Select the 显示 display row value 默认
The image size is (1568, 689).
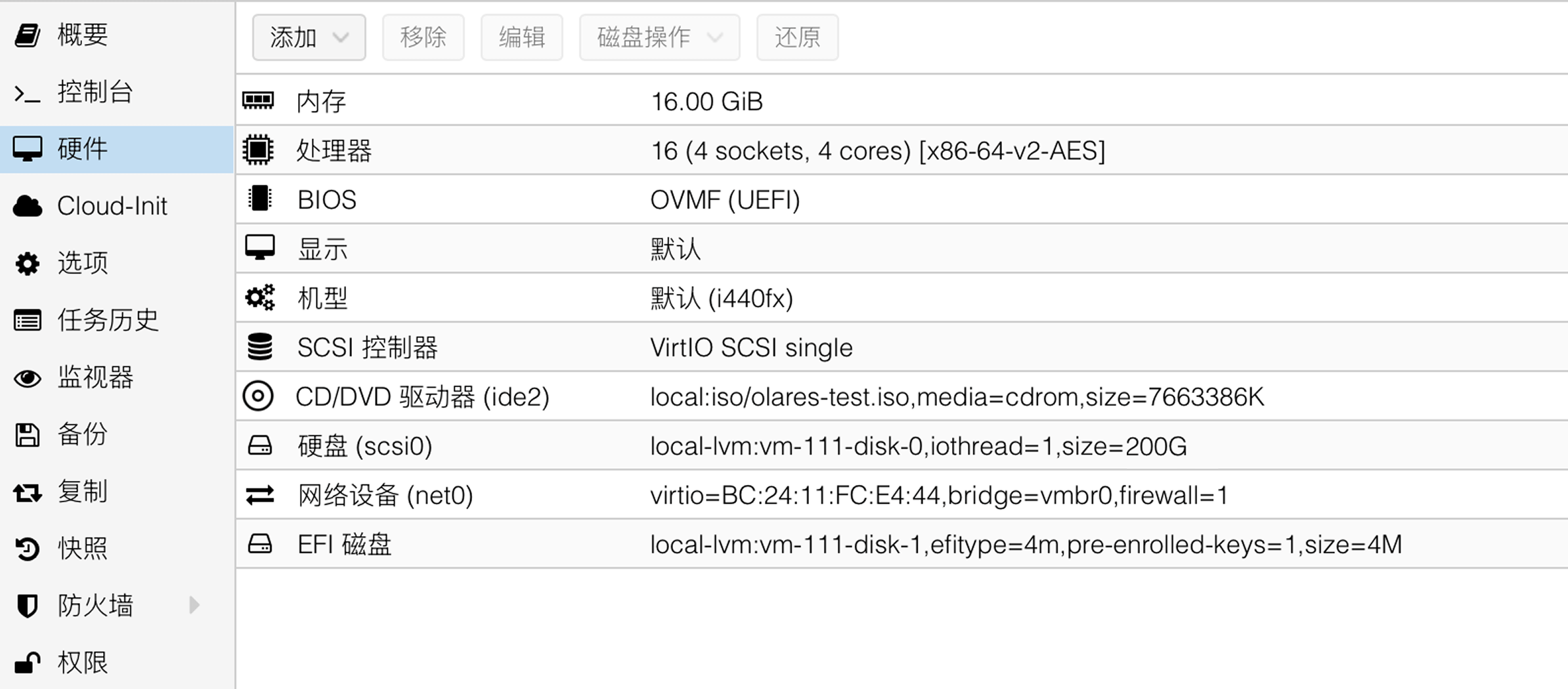coord(675,249)
